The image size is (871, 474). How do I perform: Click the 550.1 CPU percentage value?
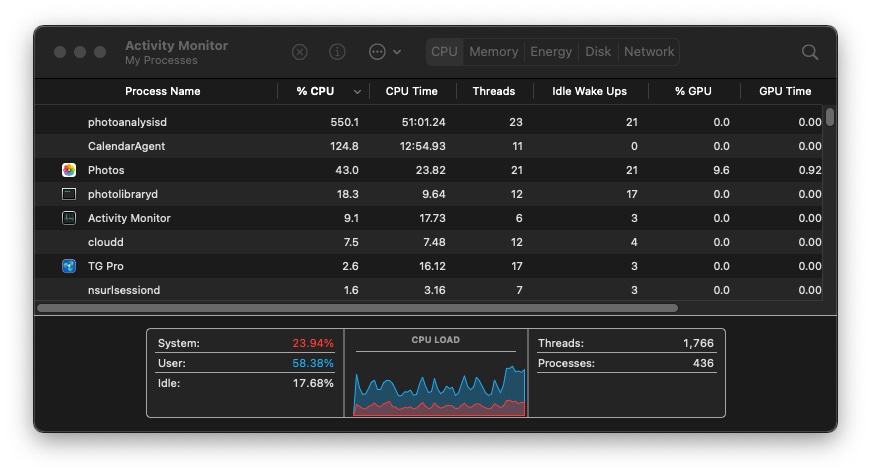coord(344,122)
